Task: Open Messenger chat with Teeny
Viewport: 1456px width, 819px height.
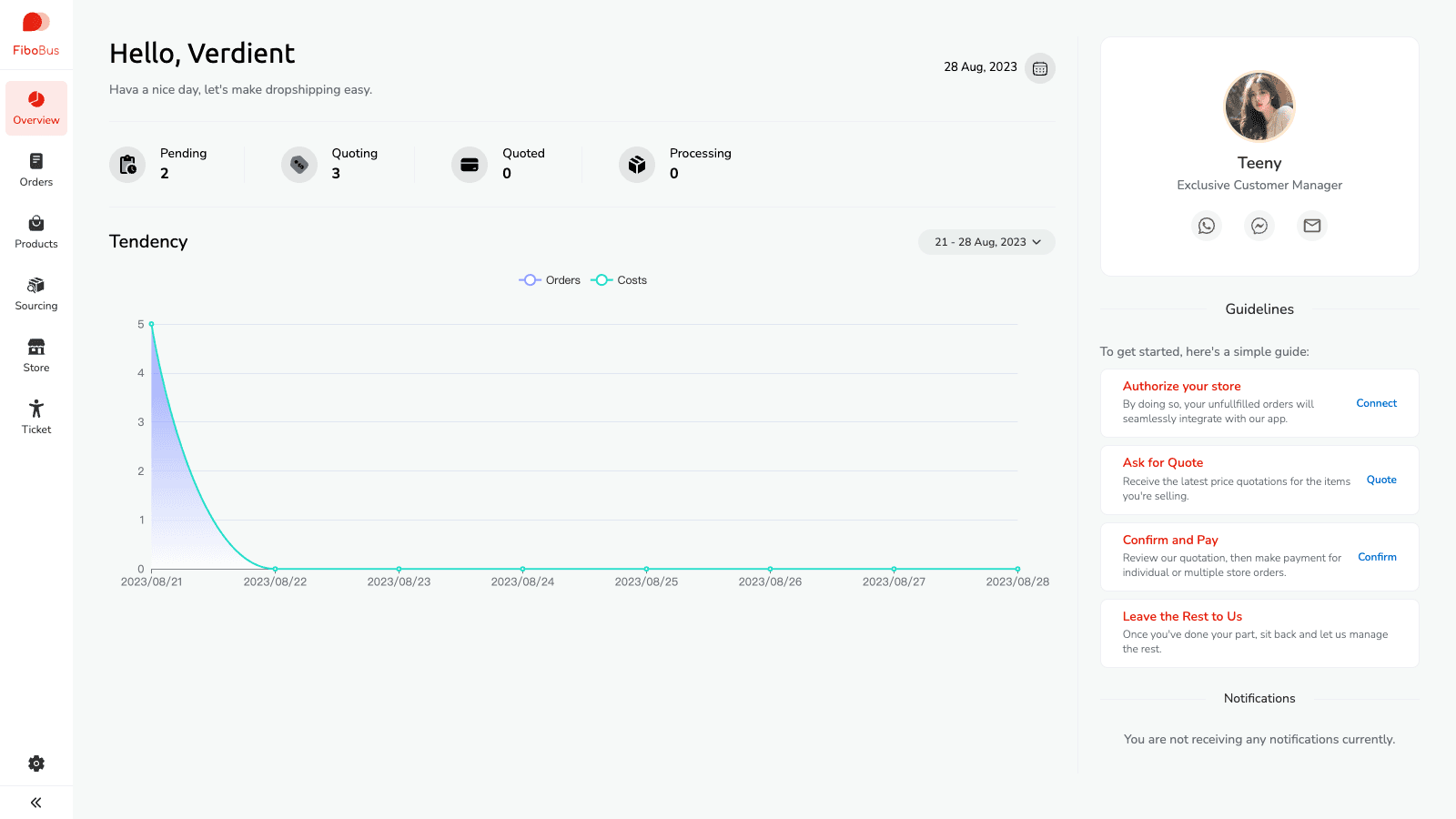Action: 1259,226
